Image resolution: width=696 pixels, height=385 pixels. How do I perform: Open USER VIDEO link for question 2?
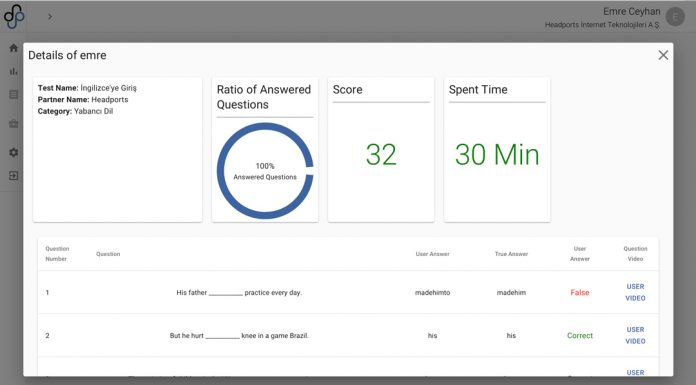coord(635,335)
